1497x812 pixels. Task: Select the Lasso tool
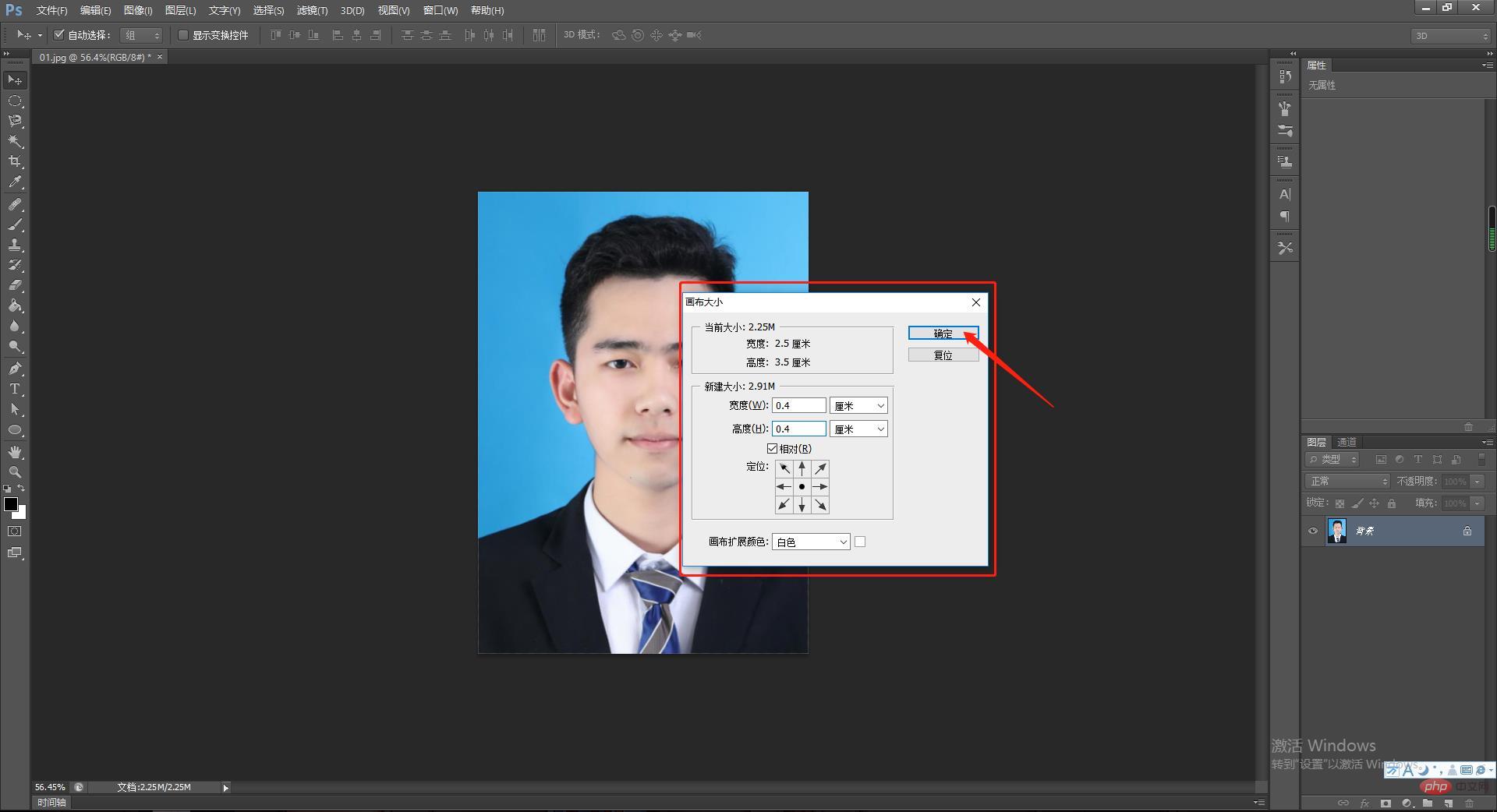[x=15, y=121]
